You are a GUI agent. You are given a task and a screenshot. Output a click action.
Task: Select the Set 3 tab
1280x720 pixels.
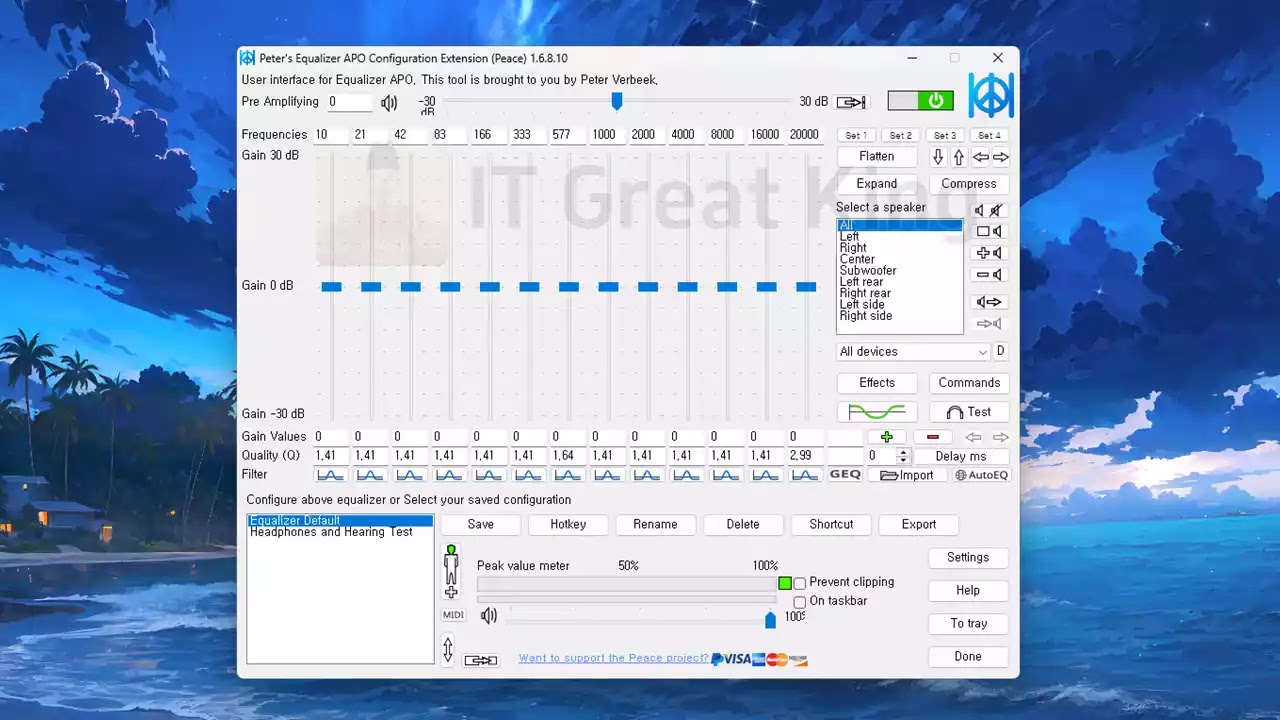(x=945, y=135)
